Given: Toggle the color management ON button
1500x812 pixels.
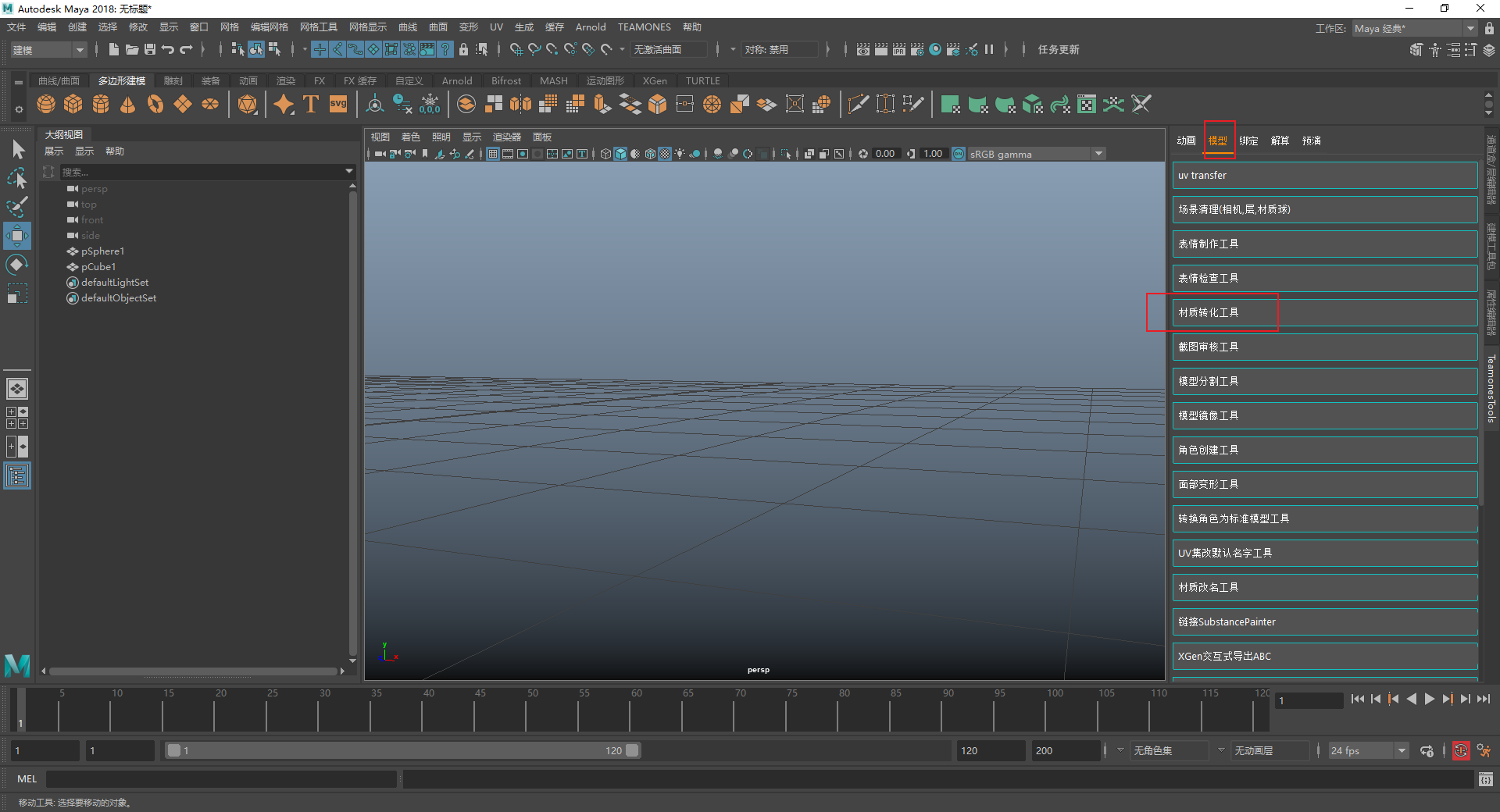Looking at the screenshot, I should click(x=959, y=154).
